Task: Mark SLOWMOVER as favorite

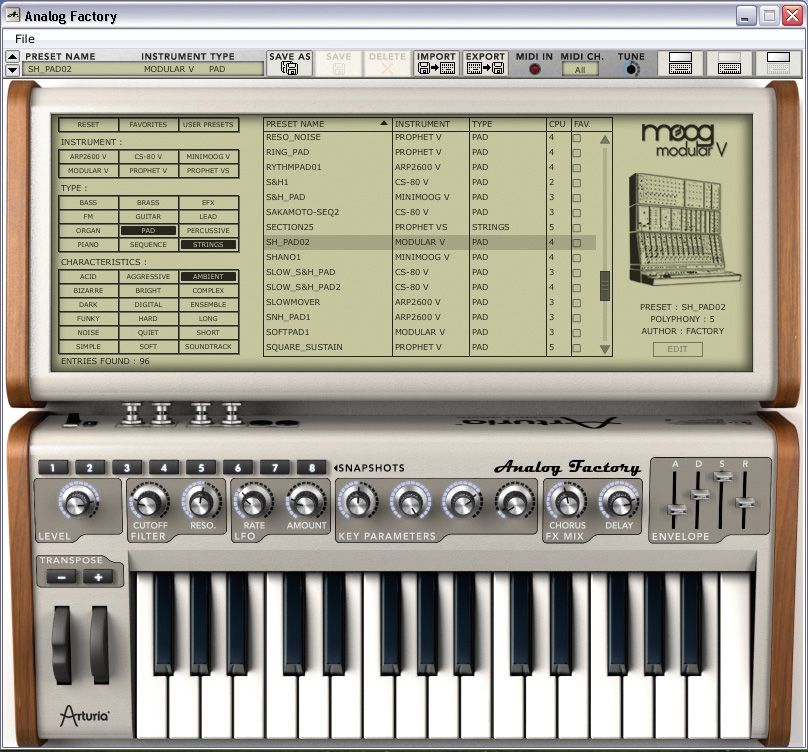Action: click(x=577, y=303)
